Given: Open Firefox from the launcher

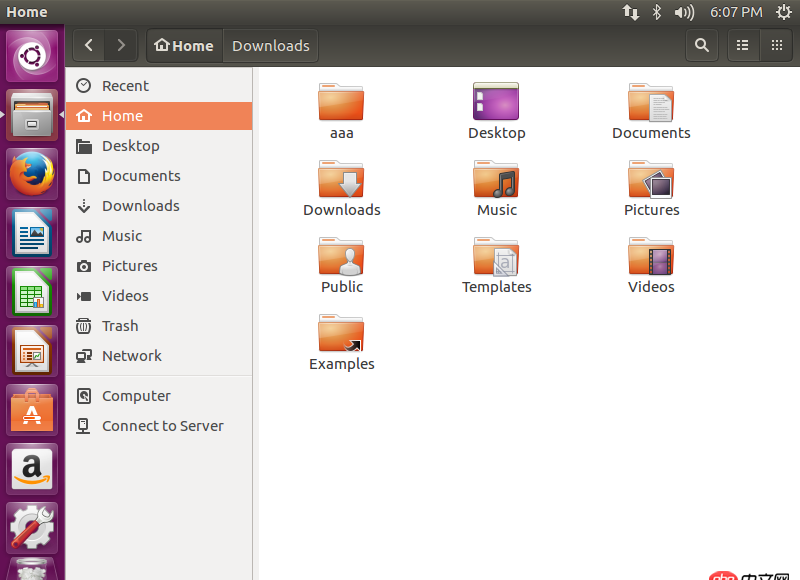Looking at the screenshot, I should click(31, 170).
